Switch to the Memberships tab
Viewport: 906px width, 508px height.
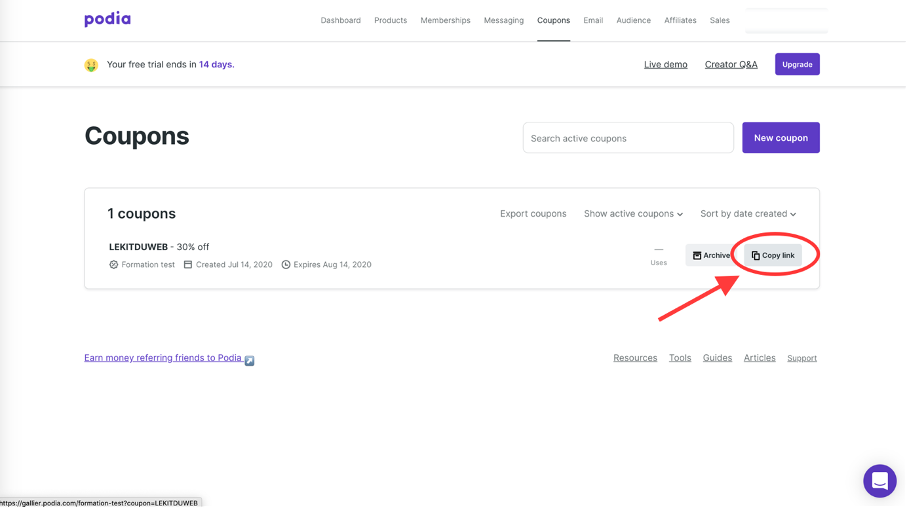(445, 20)
